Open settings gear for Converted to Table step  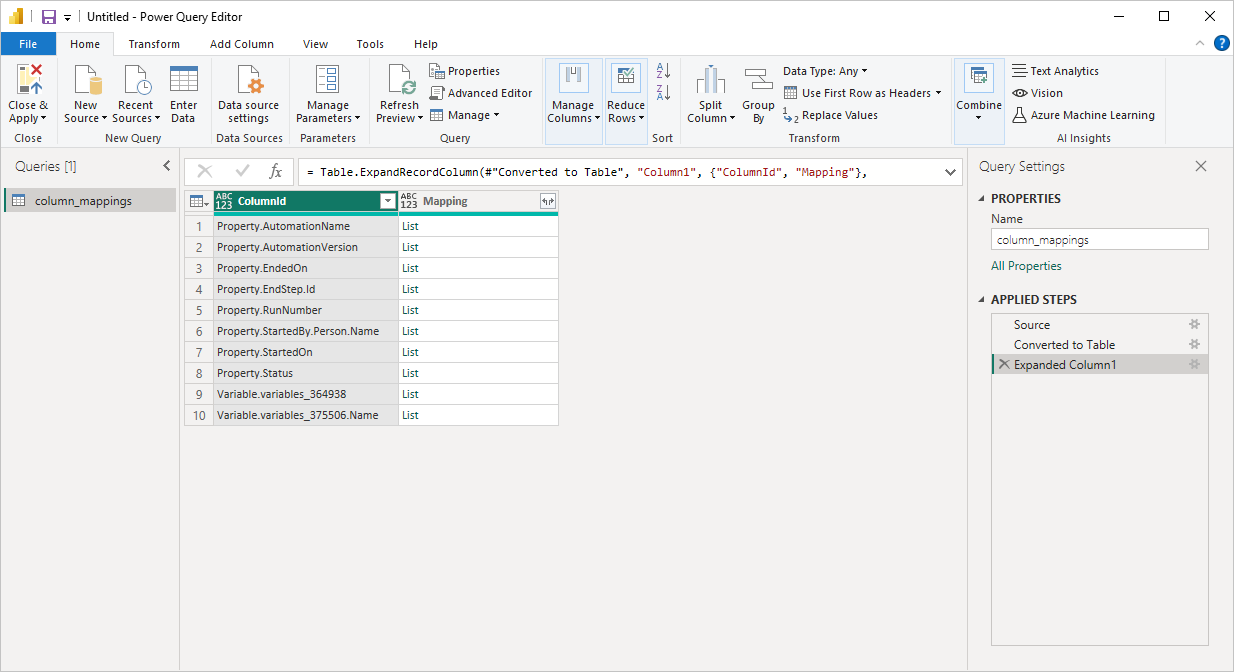[1194, 344]
